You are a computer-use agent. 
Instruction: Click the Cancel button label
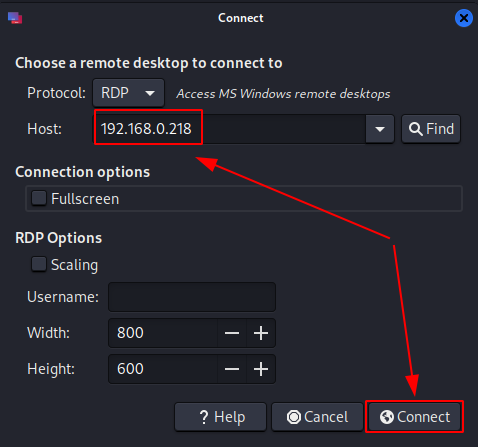[x=326, y=417]
